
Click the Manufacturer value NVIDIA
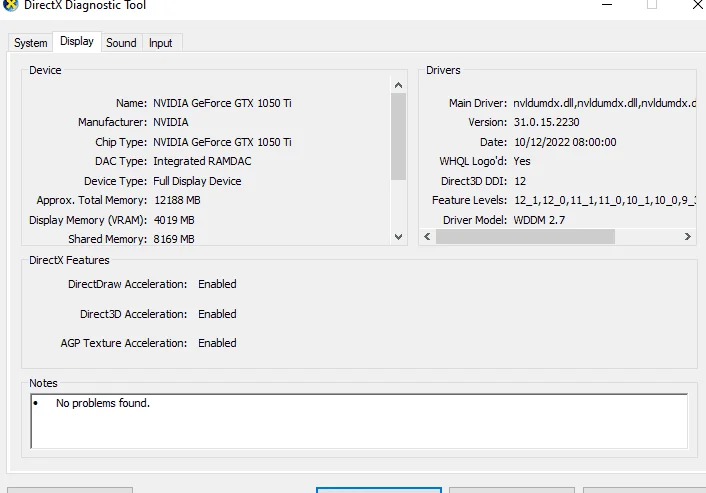tap(171, 122)
